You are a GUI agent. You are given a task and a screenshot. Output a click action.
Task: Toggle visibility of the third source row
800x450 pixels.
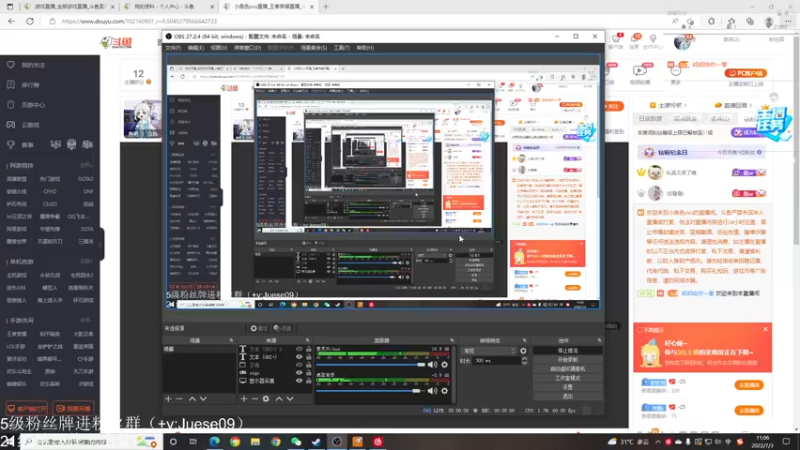click(x=299, y=365)
